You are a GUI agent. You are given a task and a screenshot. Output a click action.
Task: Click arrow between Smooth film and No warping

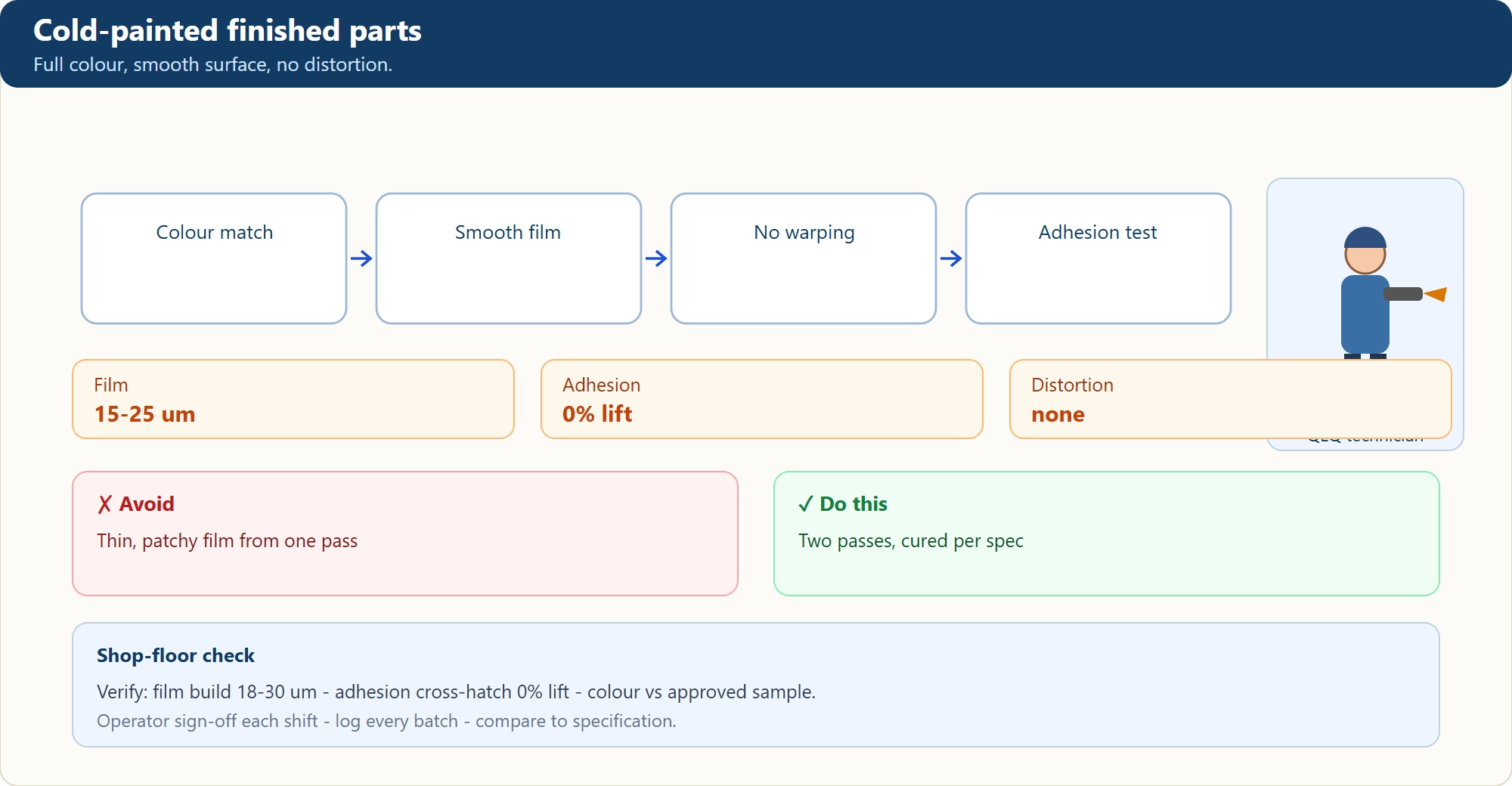pyautogui.click(x=656, y=258)
